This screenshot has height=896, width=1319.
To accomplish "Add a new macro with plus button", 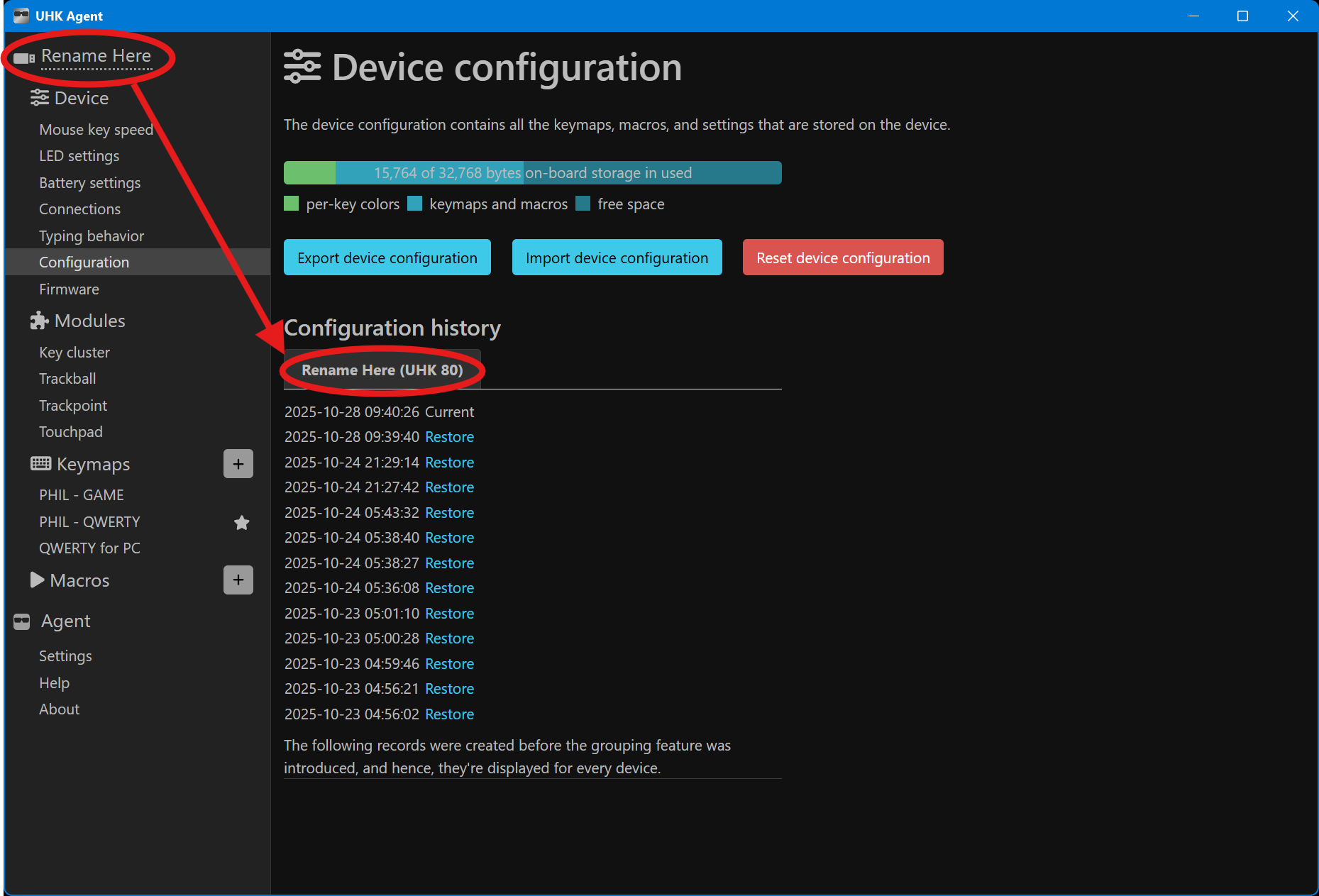I will click(238, 580).
